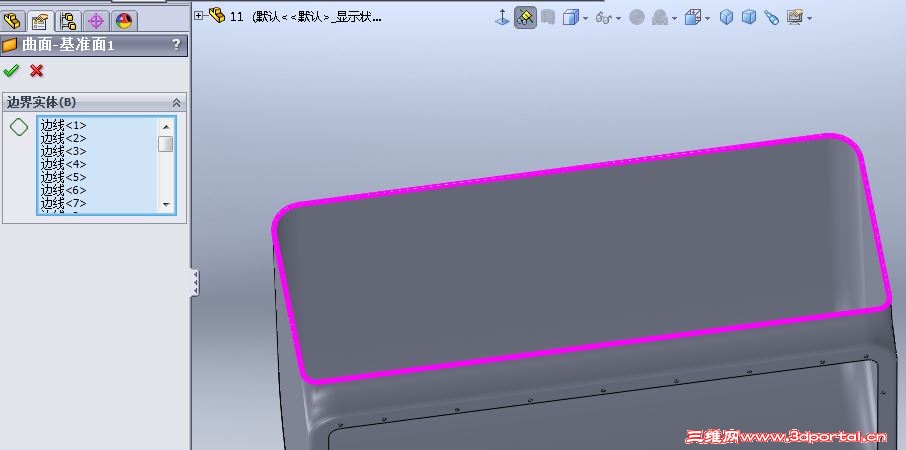Click the second blue cube view icon
Image resolution: width=906 pixels, height=450 pixels.
pyautogui.click(x=749, y=17)
